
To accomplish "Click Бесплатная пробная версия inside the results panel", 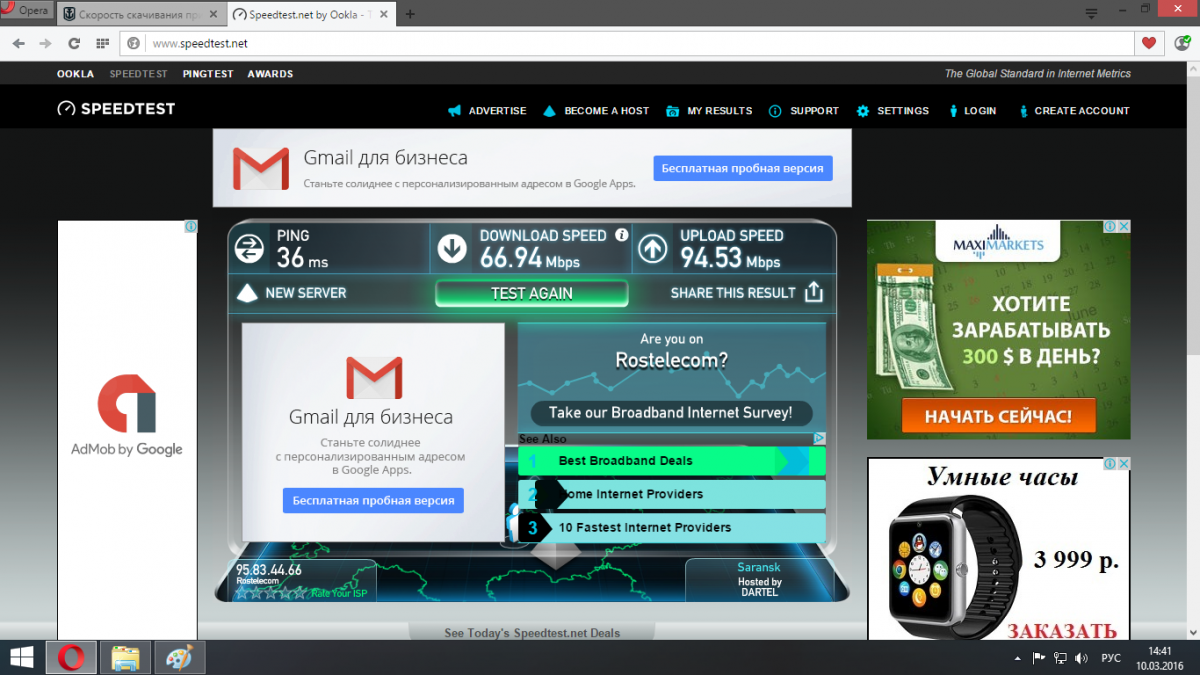I will click(x=373, y=500).
